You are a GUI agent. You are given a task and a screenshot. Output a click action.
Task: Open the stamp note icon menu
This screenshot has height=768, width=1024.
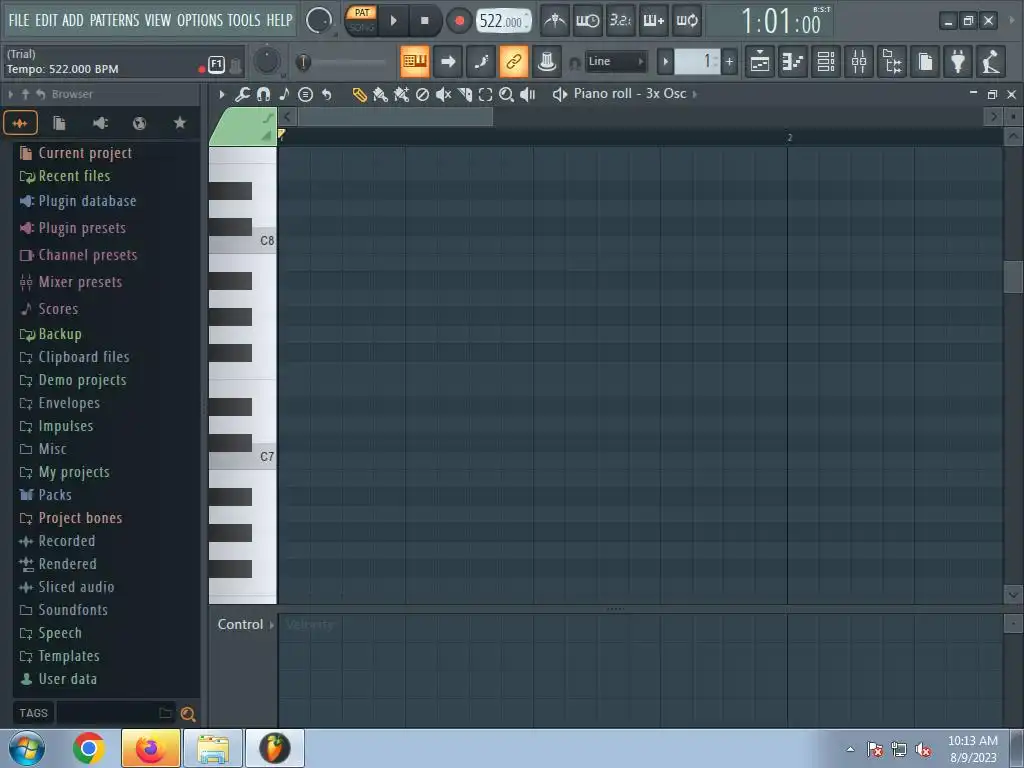coord(284,95)
